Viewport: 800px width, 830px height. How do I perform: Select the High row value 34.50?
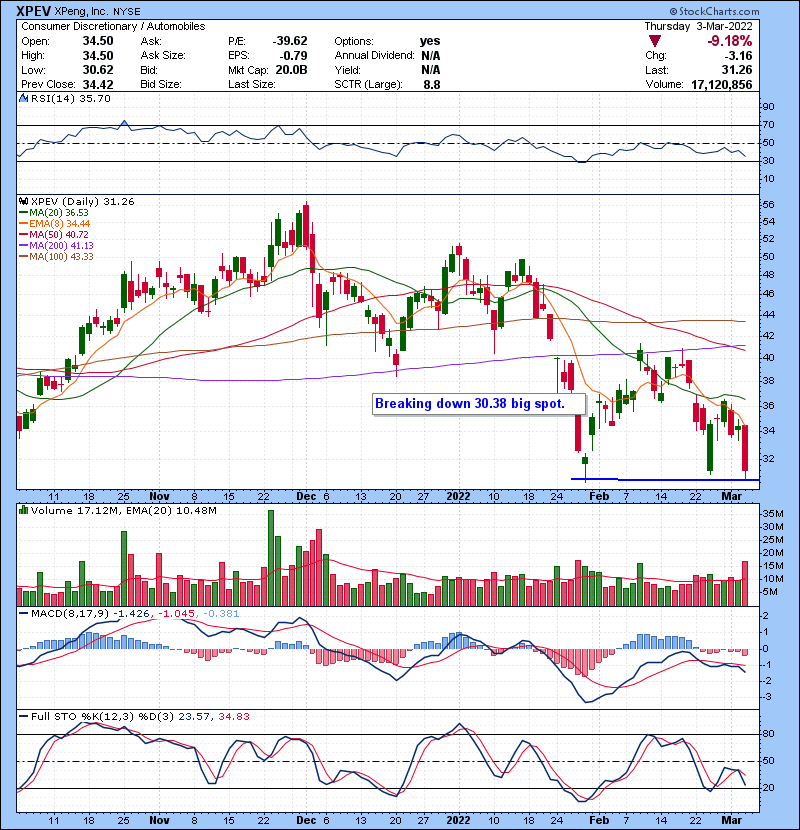coord(98,56)
